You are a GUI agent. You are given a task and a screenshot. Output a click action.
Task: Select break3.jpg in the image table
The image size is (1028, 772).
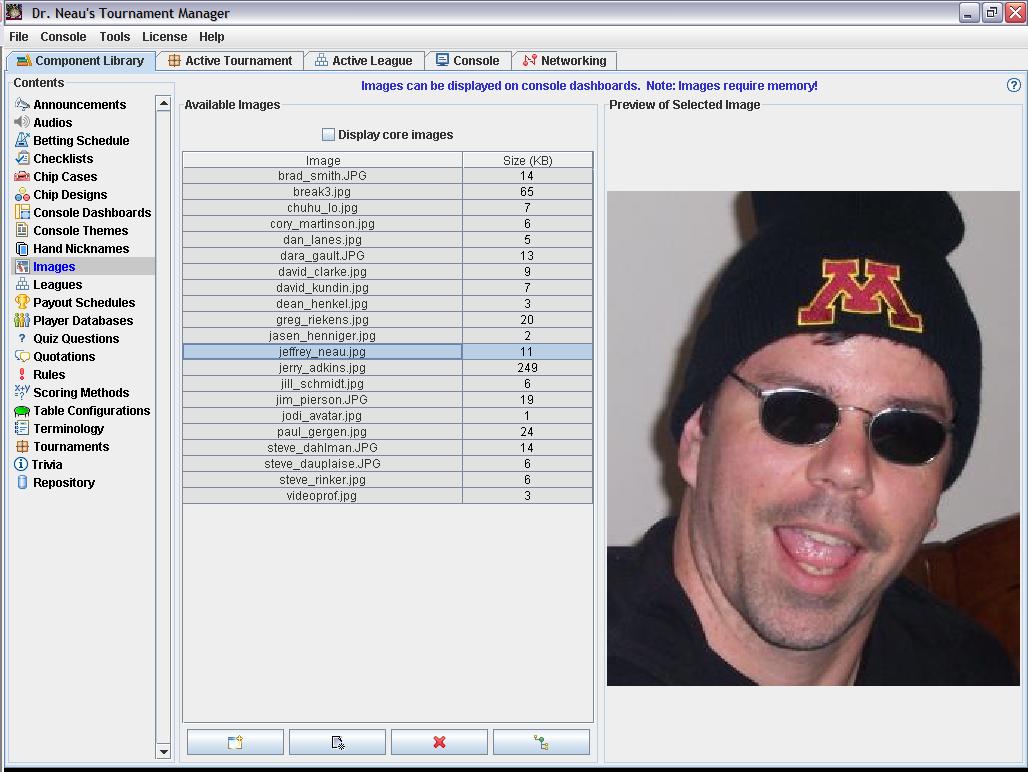coord(387,192)
